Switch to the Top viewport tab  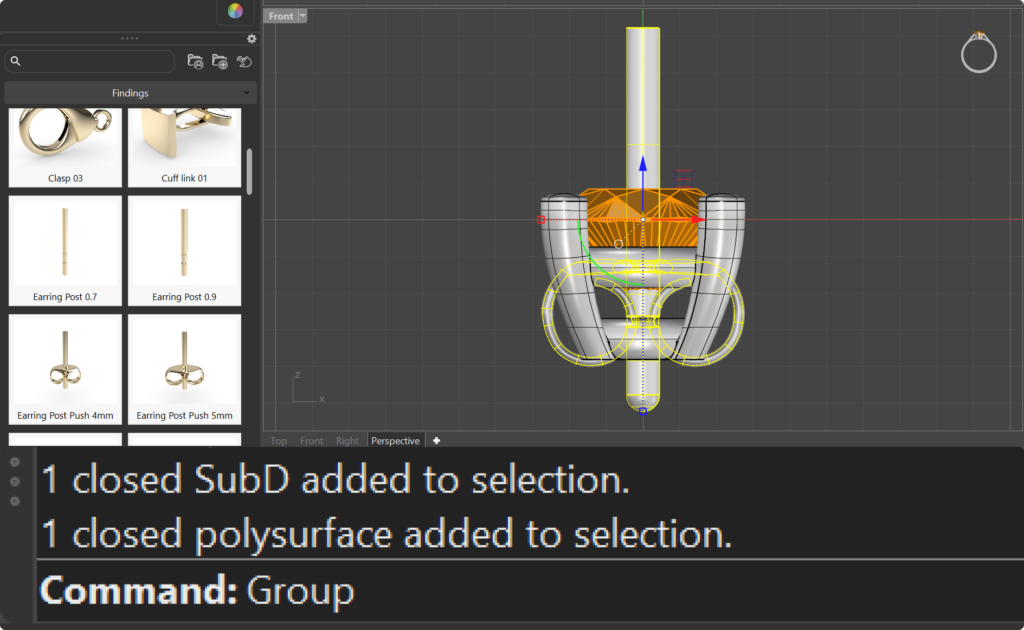point(279,441)
